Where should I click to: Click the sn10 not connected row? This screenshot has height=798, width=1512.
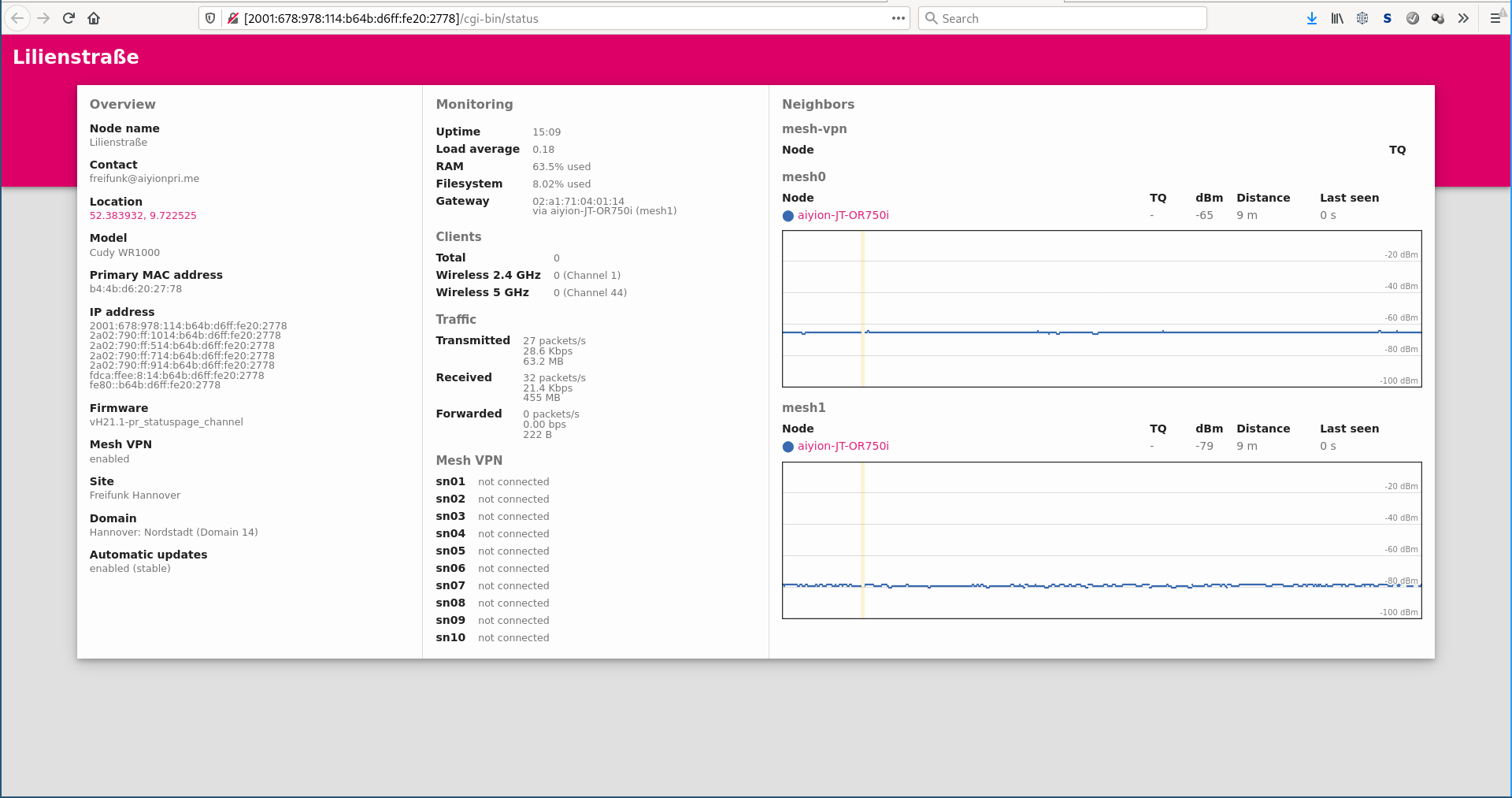click(492, 638)
